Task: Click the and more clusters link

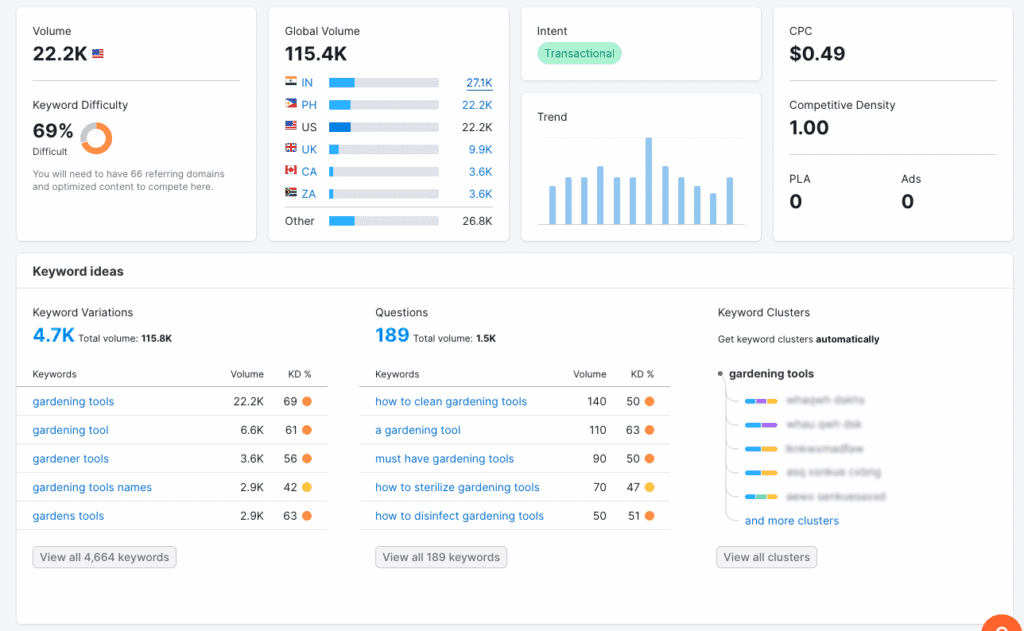Action: coord(791,520)
